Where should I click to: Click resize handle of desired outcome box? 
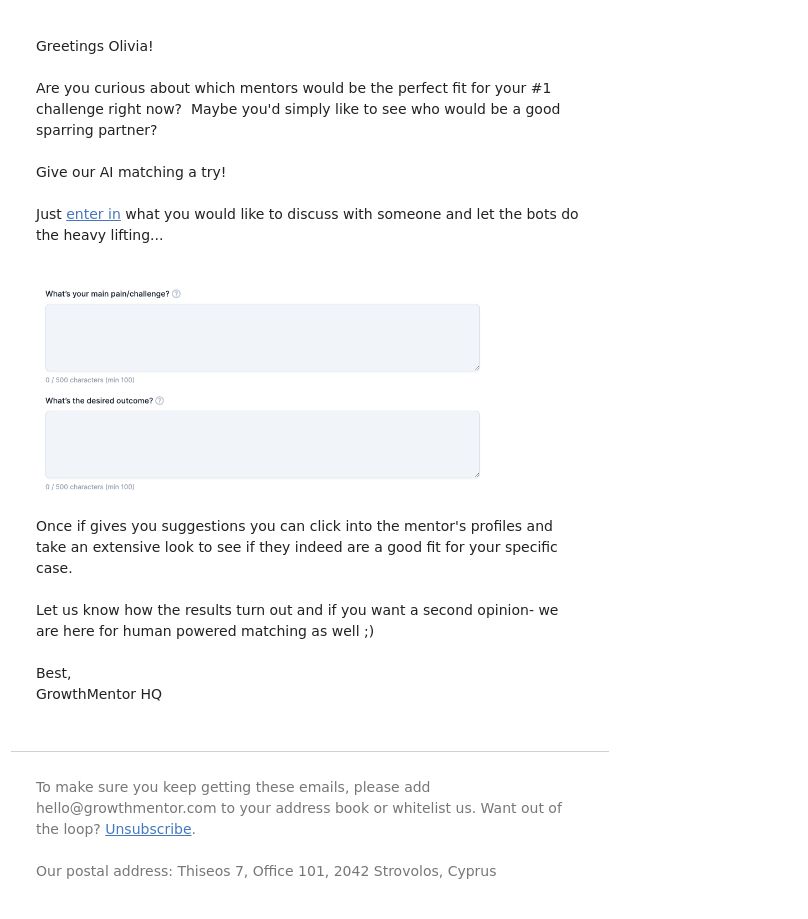[x=476, y=475]
